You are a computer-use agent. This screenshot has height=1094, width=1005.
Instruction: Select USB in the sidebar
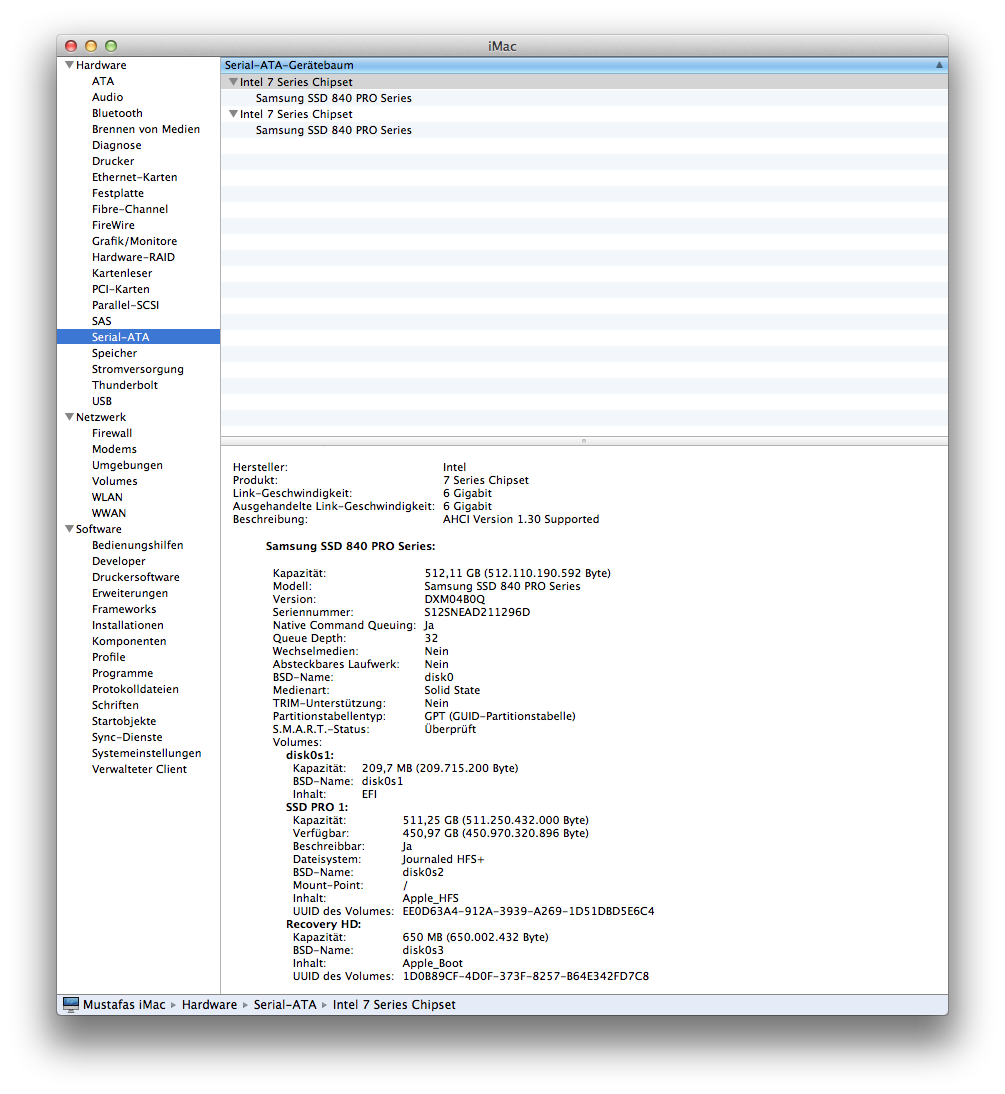click(102, 401)
